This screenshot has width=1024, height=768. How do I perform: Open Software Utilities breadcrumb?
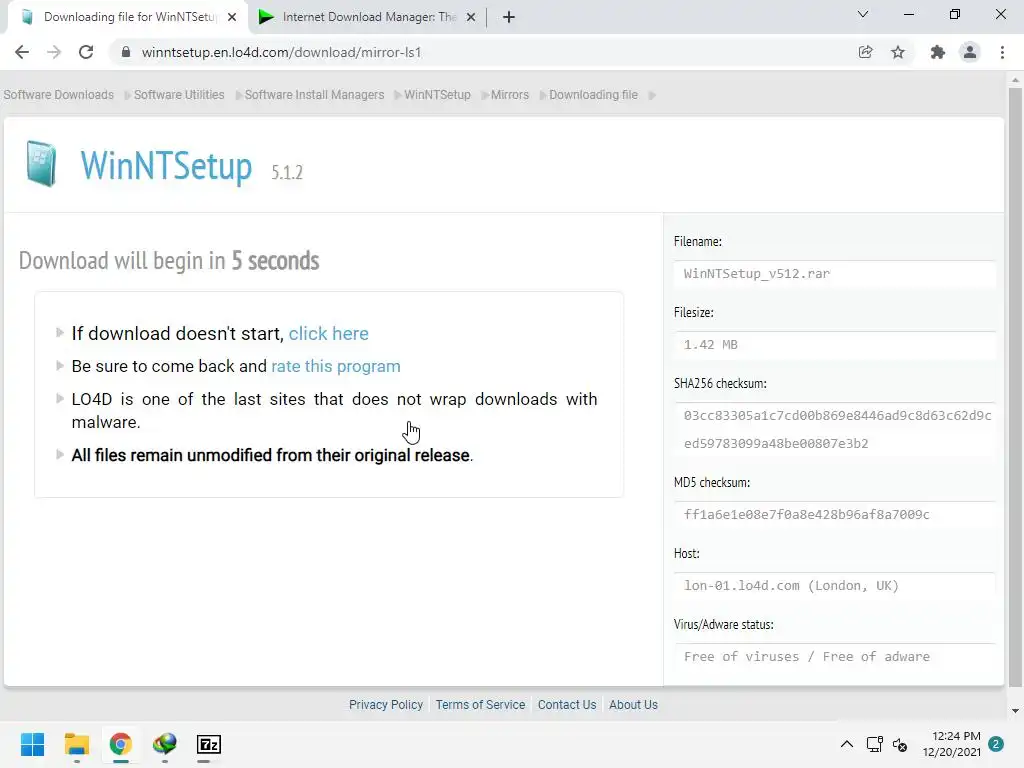tap(179, 95)
